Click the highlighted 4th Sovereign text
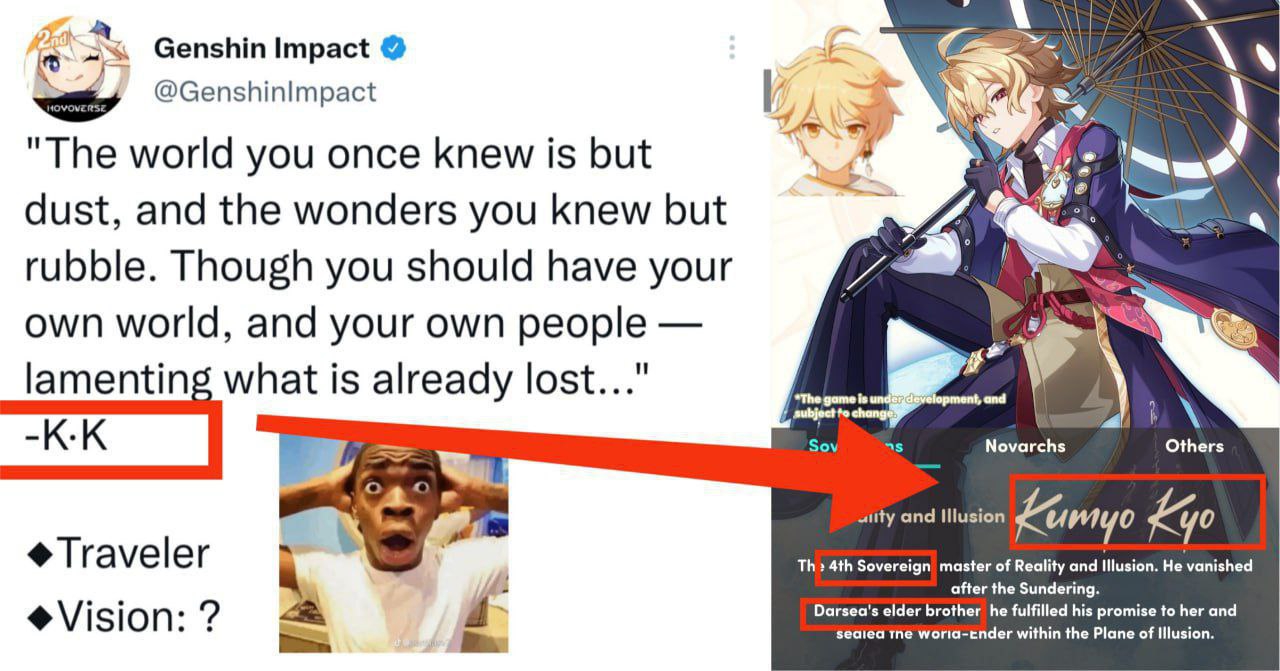 pos(876,566)
